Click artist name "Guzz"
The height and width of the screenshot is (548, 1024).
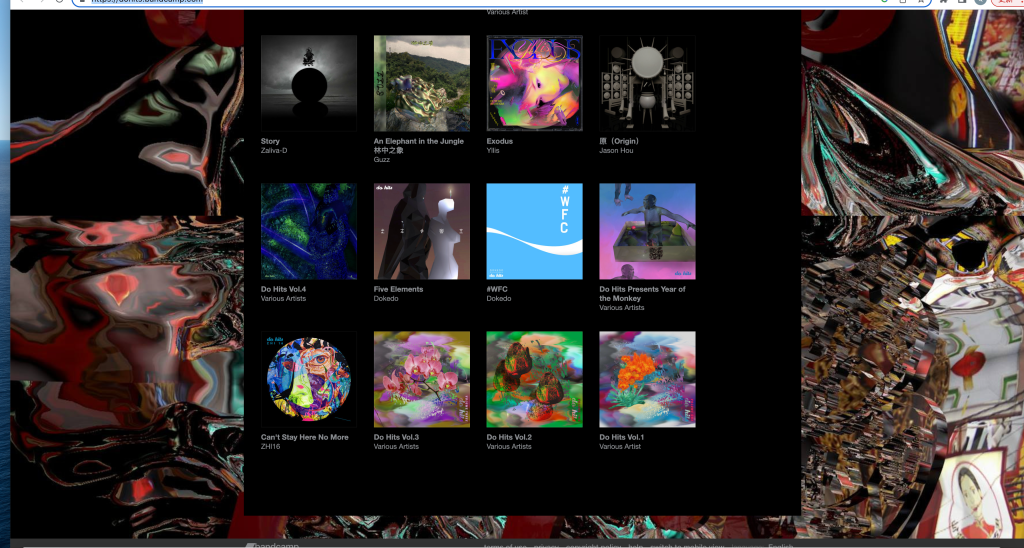tap(382, 159)
